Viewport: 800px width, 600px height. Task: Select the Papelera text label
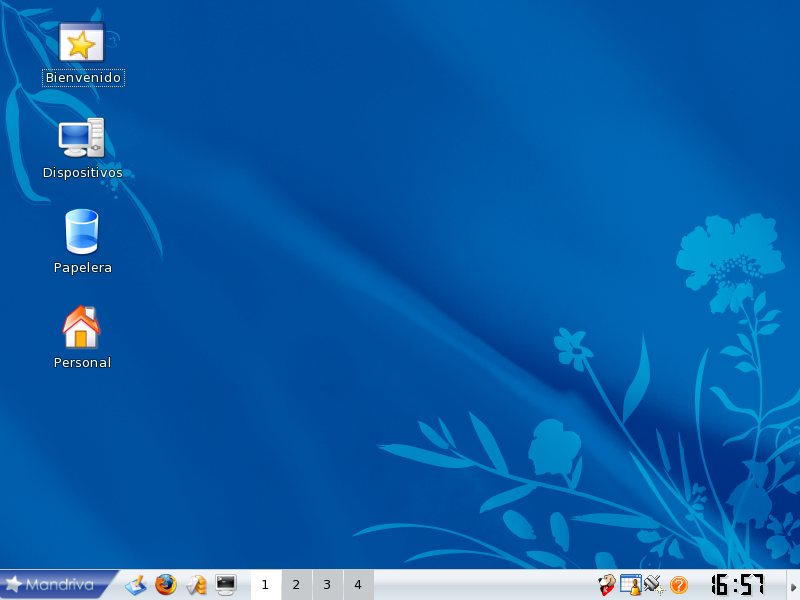(x=82, y=268)
